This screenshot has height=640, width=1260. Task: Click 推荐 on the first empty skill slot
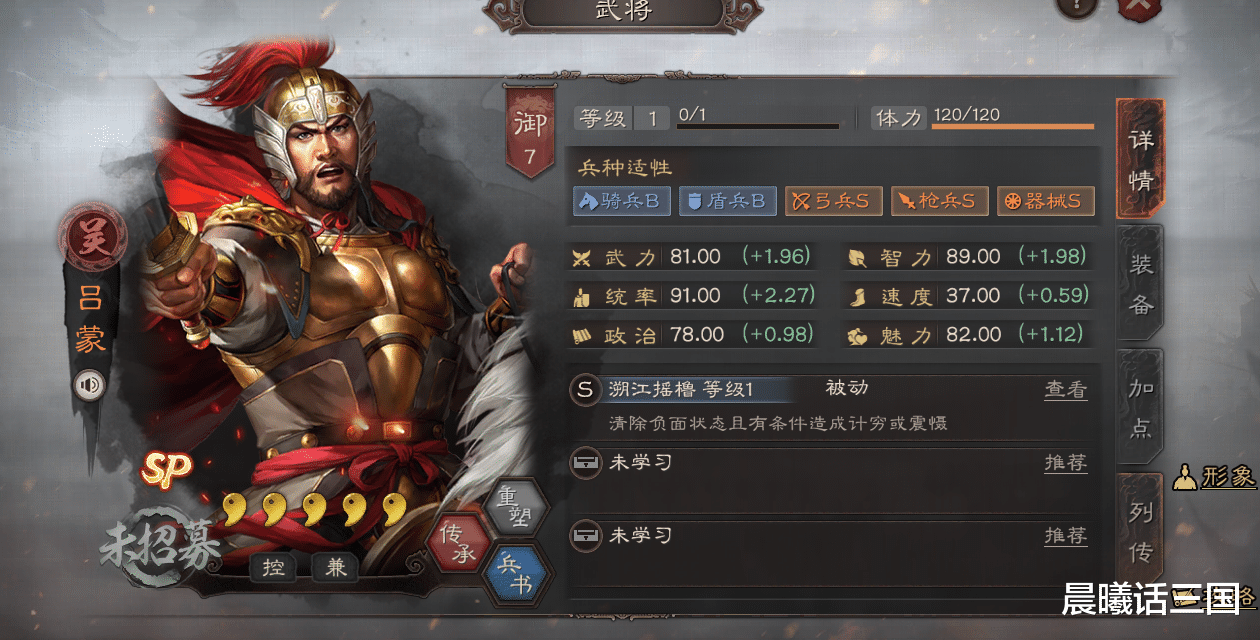(x=1066, y=463)
